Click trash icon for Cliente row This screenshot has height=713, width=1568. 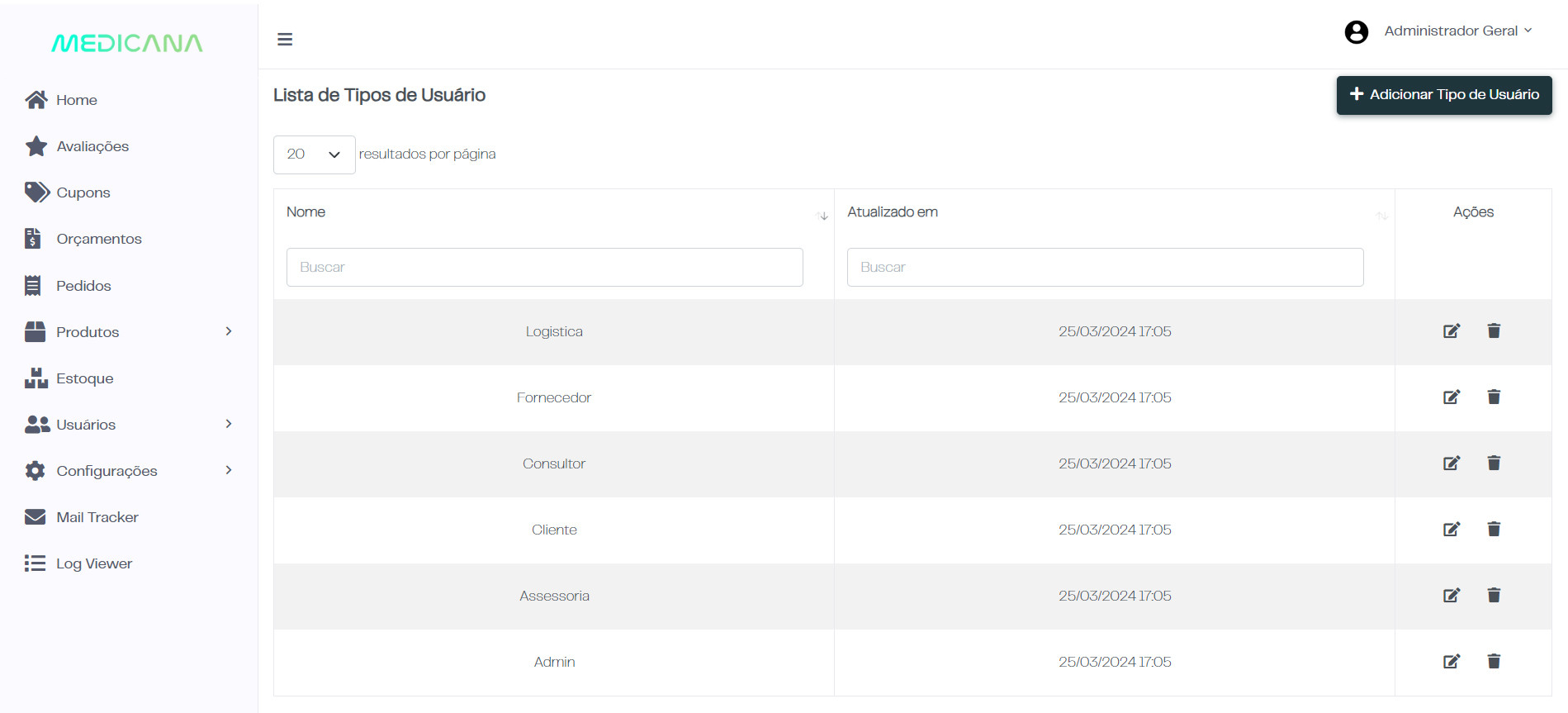click(x=1493, y=530)
